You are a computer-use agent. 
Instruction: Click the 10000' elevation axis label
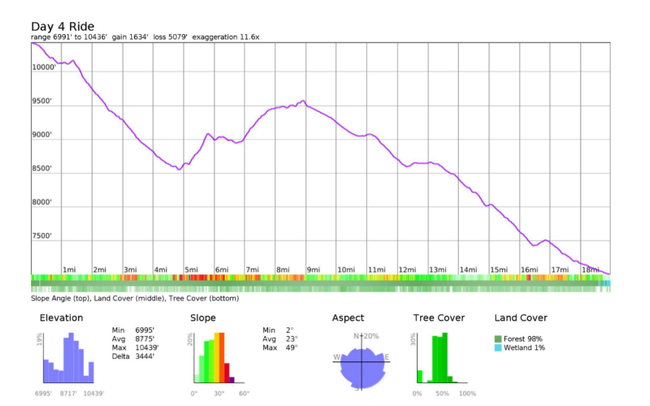click(x=44, y=68)
